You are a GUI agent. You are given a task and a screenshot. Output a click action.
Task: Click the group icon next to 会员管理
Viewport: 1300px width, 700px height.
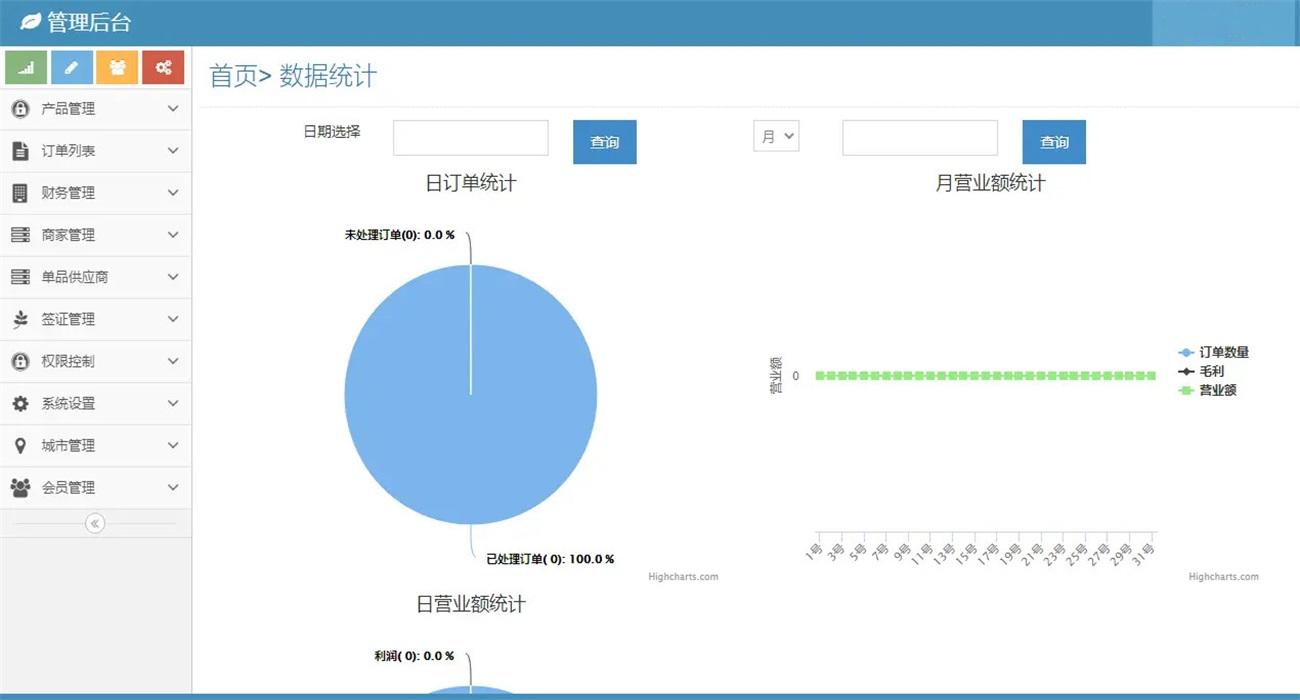20,487
